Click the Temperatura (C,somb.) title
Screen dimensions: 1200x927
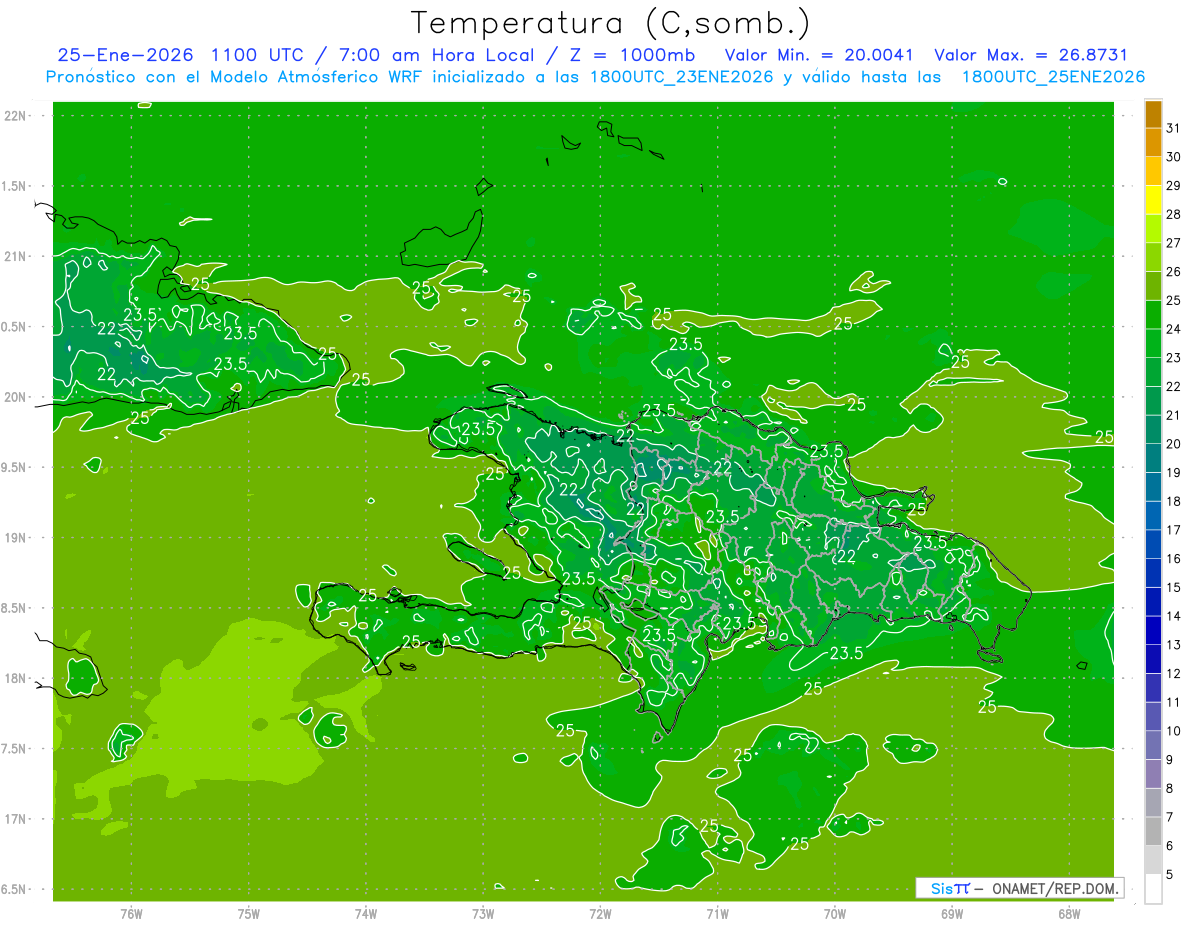pos(610,22)
